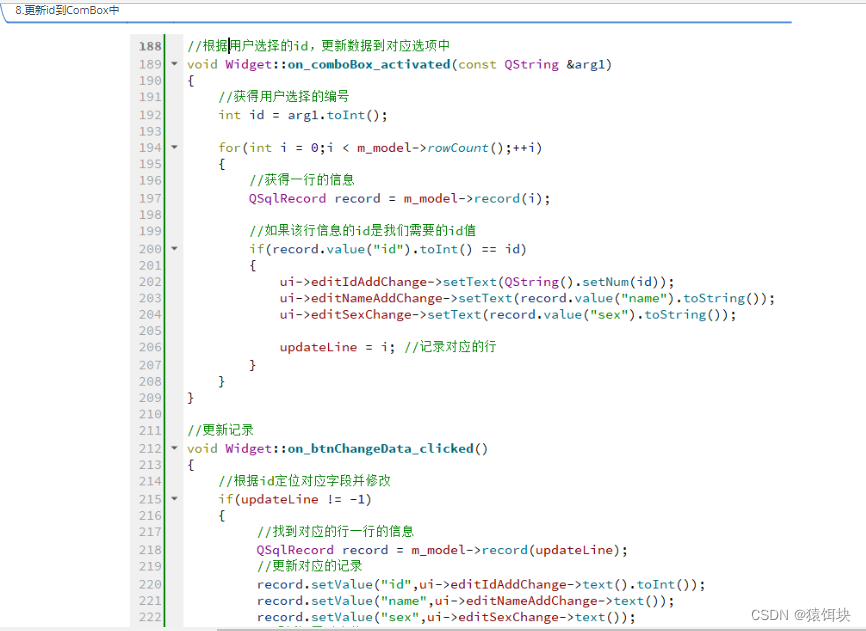Collapse the if-block fold arrow at line 200
This screenshot has height=631, width=866.
175,248
